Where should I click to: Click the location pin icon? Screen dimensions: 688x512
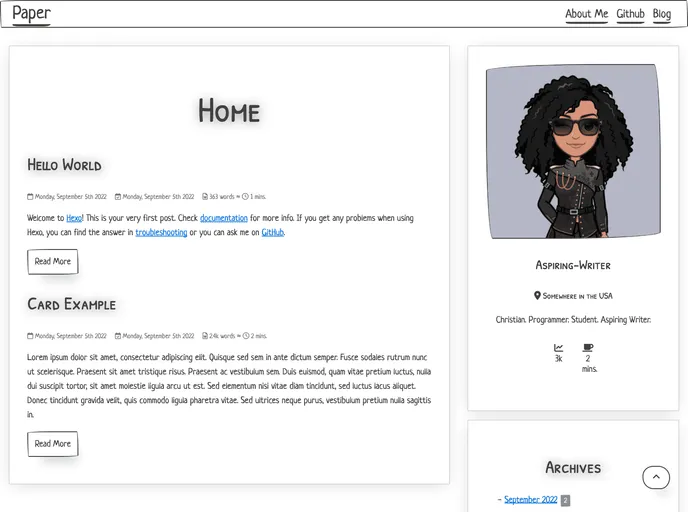click(x=537, y=296)
